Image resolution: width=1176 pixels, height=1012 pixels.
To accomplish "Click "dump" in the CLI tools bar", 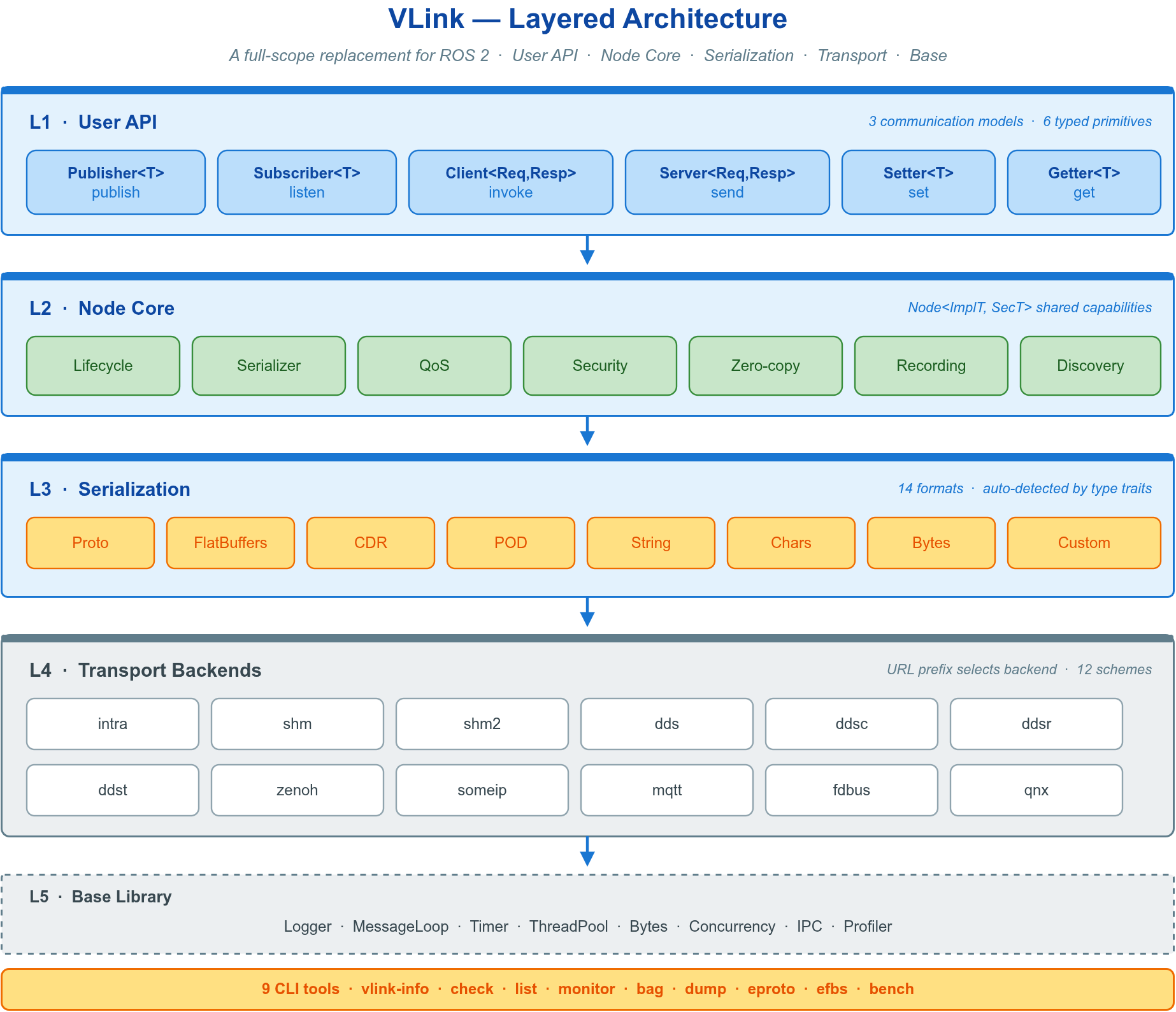I will [x=706, y=989].
